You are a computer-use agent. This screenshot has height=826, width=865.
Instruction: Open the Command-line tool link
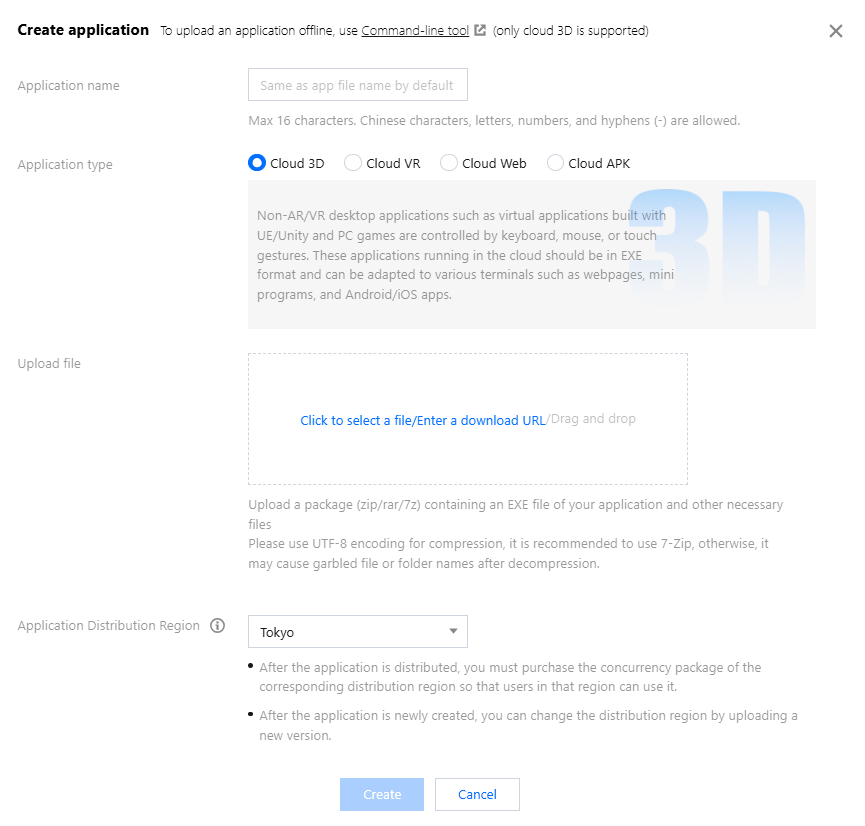click(x=415, y=31)
